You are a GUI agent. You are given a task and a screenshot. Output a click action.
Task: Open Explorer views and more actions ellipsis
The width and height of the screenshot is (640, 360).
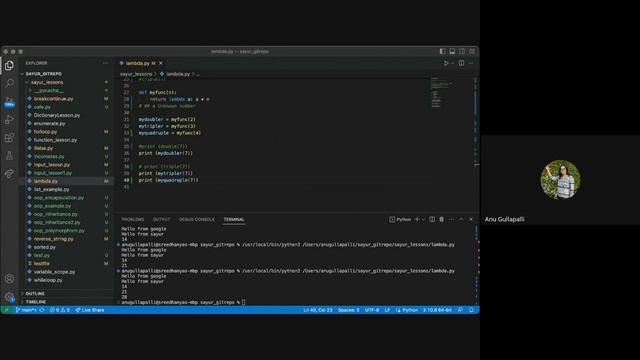[106, 63]
